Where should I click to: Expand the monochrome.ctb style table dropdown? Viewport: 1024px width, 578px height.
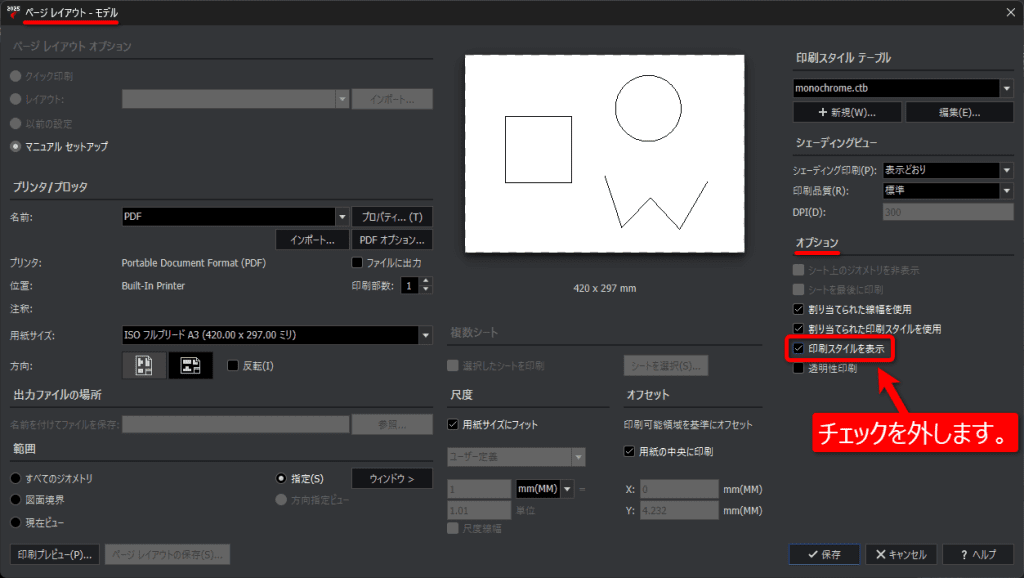tap(1006, 88)
